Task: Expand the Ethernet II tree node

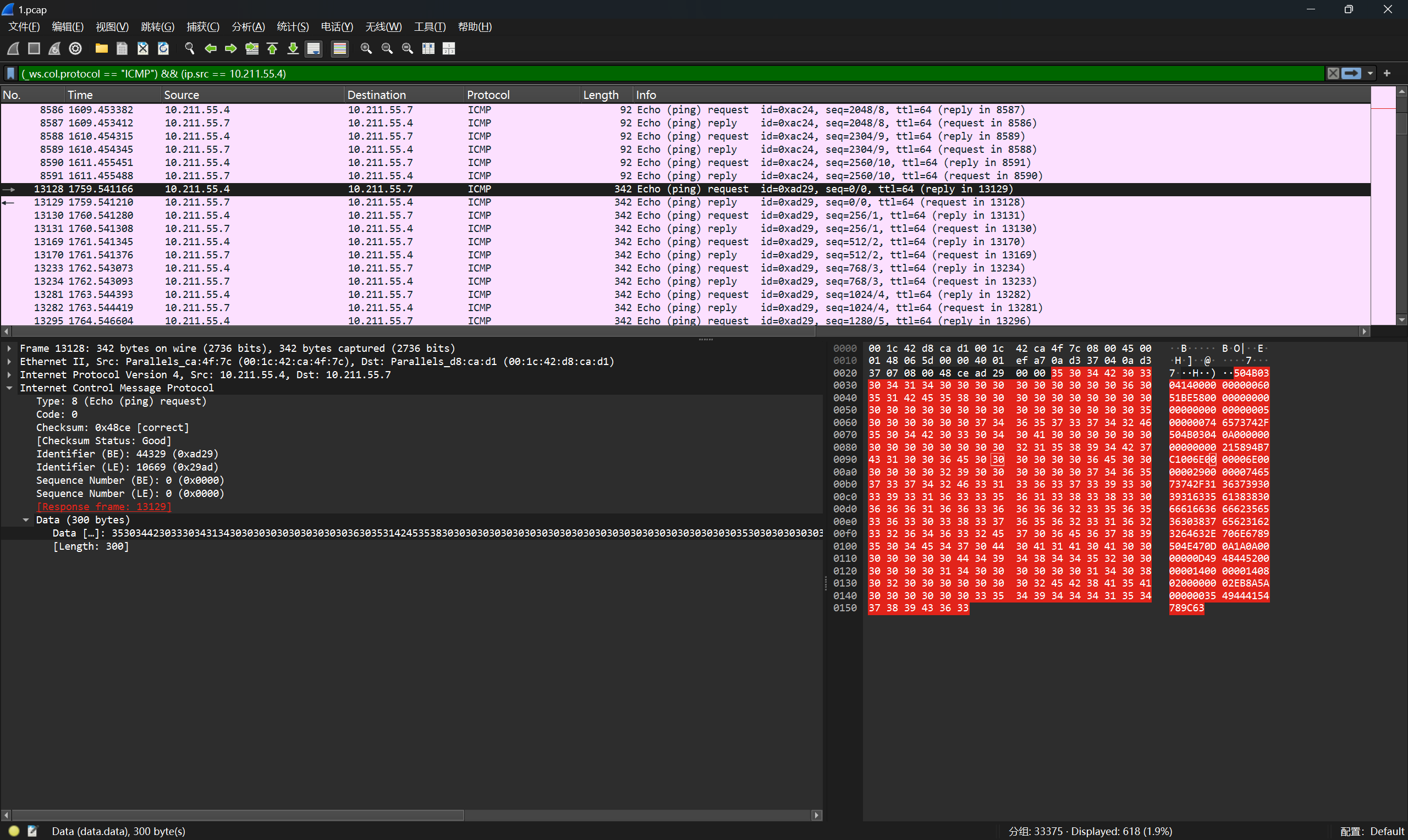Action: tap(9, 362)
